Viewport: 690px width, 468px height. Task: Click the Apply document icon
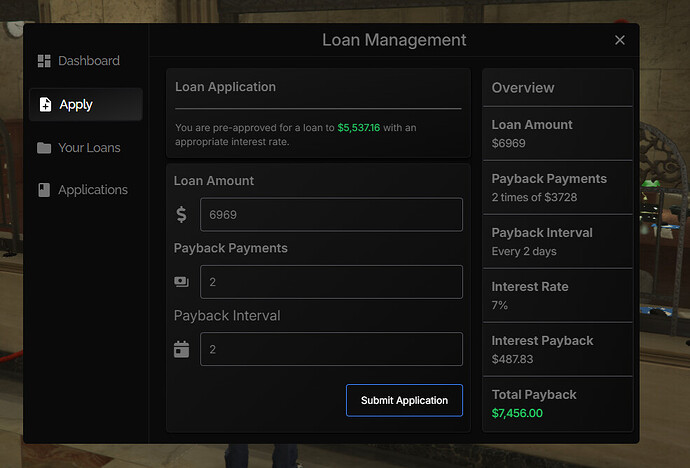(x=44, y=104)
